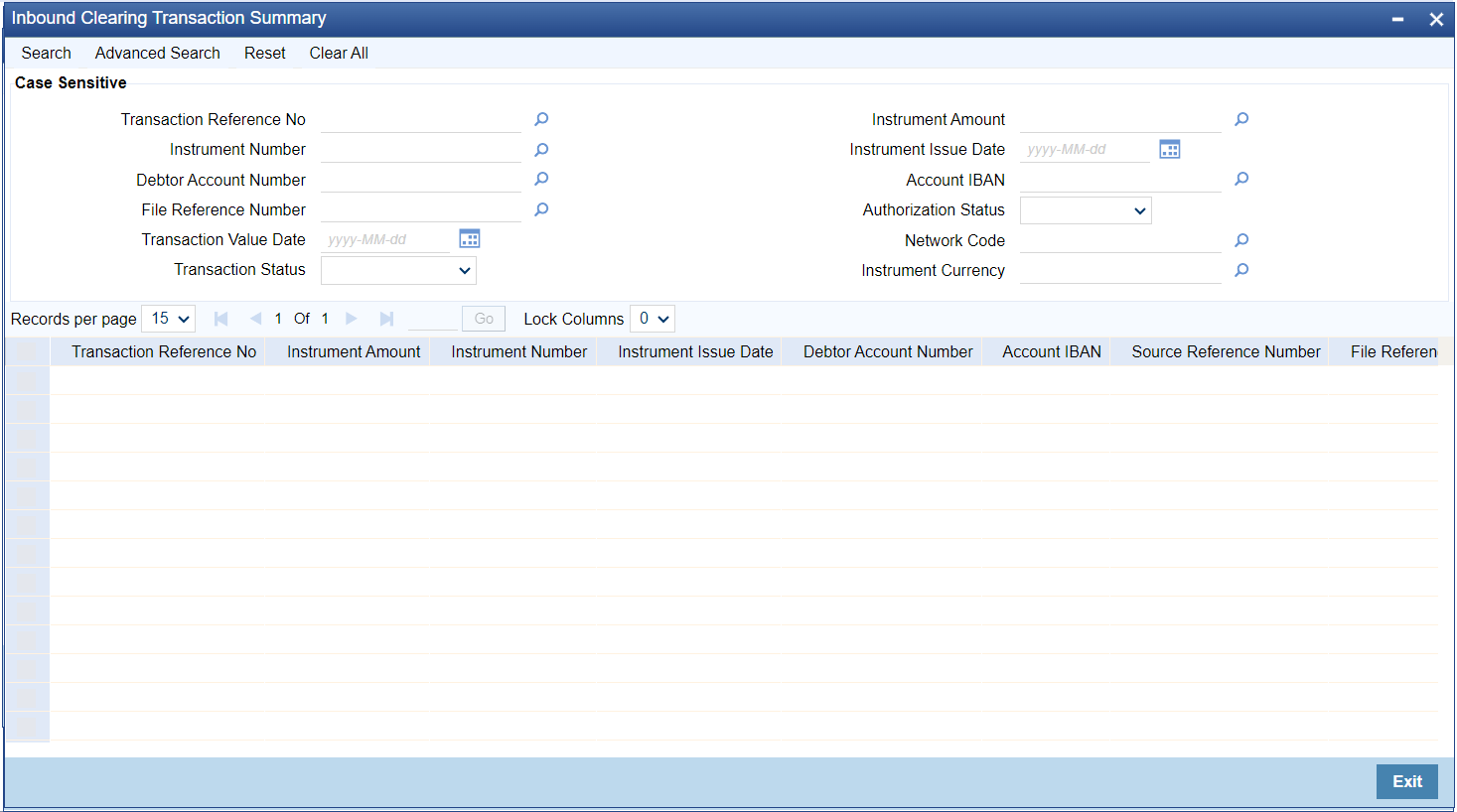
Task: Expand the Transaction Status dropdown
Action: [x=398, y=270]
